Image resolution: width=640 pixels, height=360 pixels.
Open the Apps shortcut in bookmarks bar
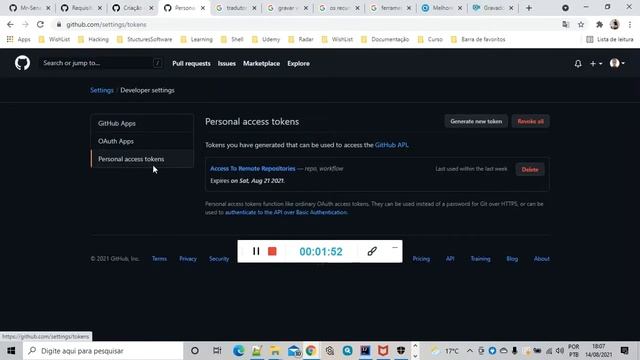click(19, 40)
